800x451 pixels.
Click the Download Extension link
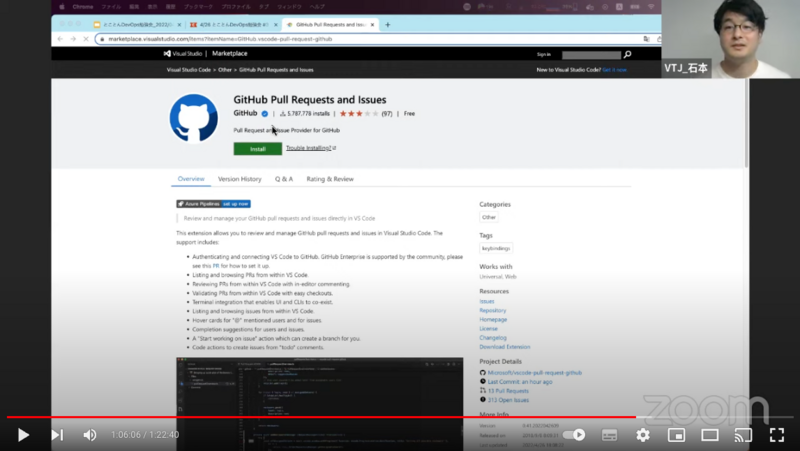505,347
